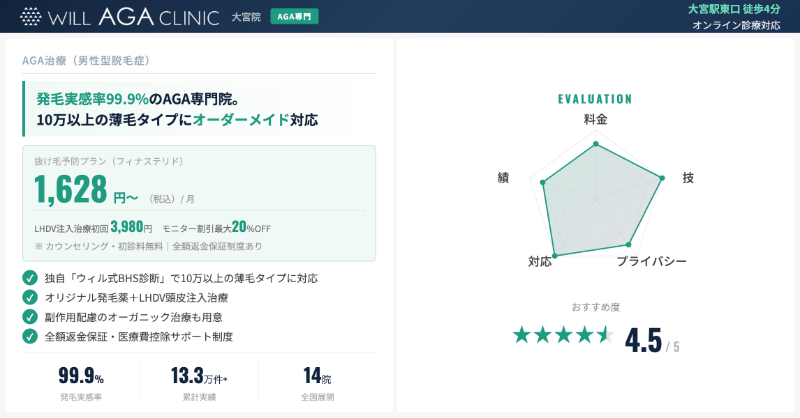Screen dimensions: 800x418
Task: Click the first green checkmark icon
Action: coord(30,278)
